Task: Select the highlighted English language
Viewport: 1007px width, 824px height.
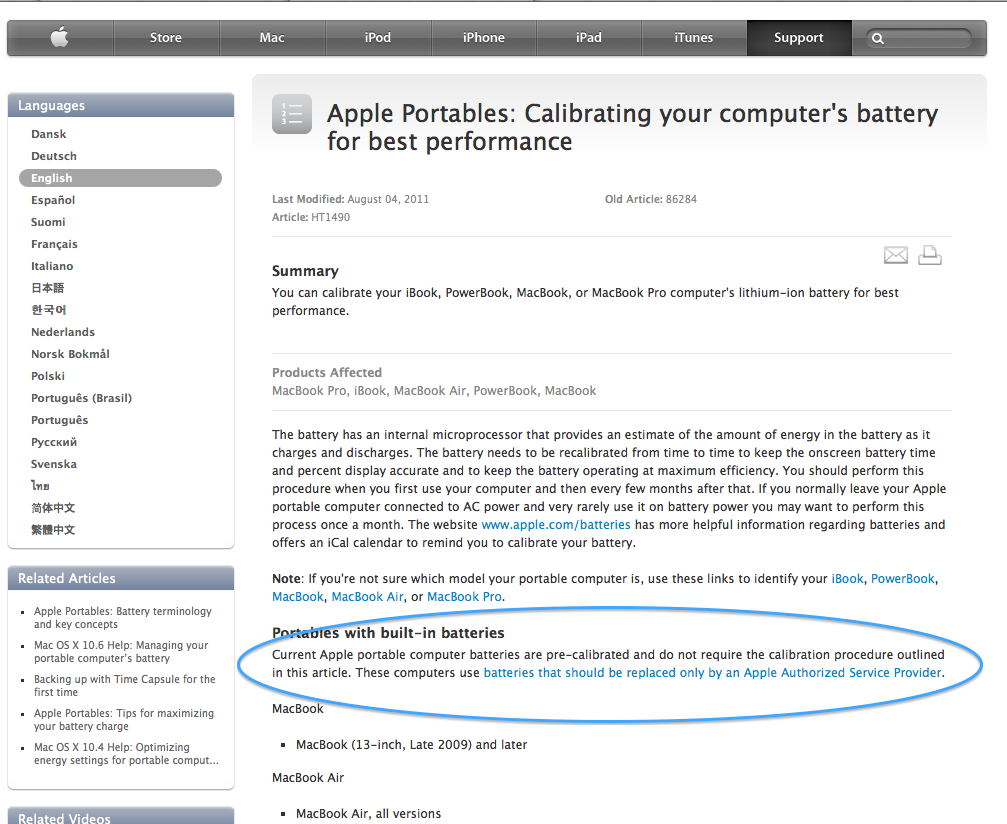Action: [120, 178]
